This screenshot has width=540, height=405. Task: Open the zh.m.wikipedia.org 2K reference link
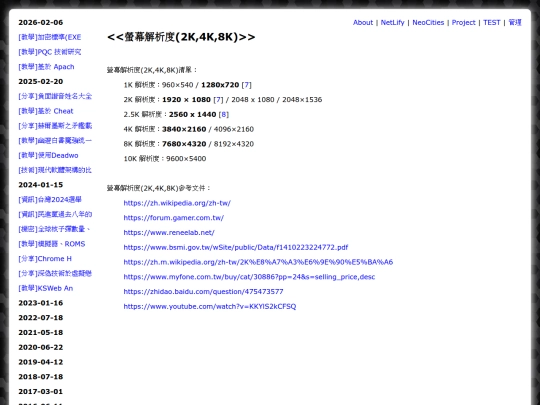258,262
